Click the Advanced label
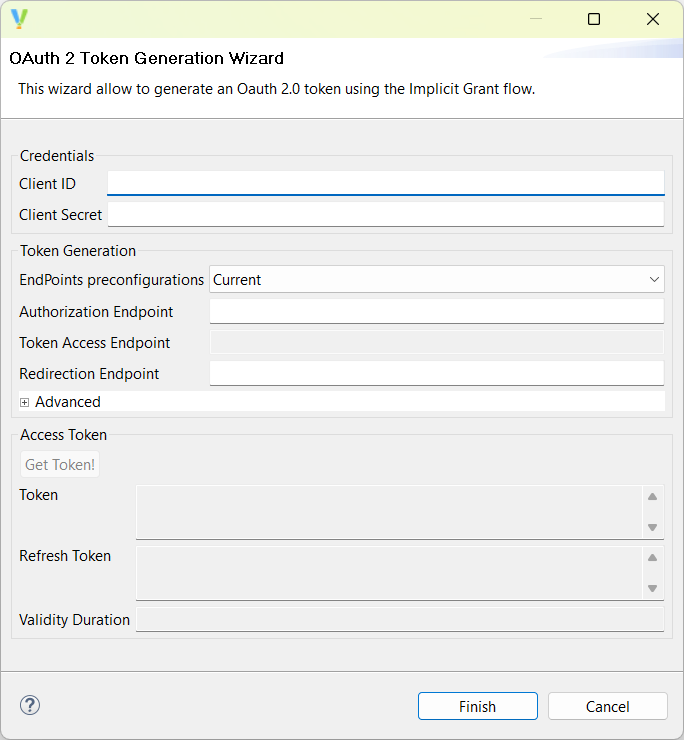This screenshot has height=740, width=684. click(x=68, y=402)
